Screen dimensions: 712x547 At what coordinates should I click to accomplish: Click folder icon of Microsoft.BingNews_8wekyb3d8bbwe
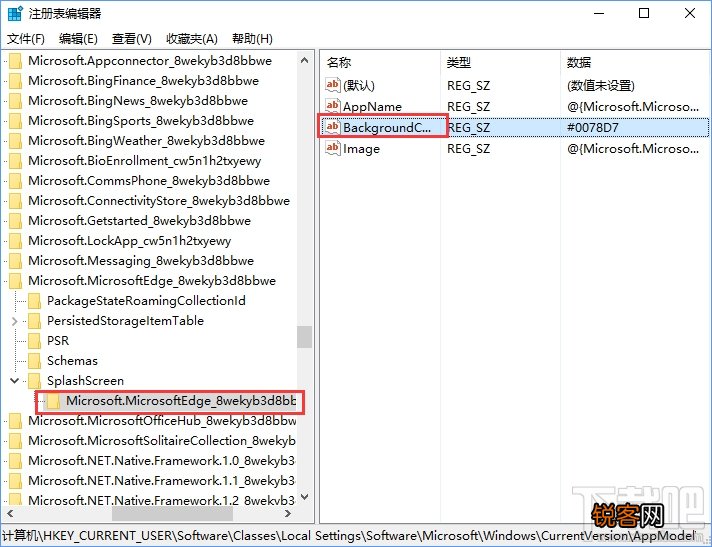click(15, 101)
